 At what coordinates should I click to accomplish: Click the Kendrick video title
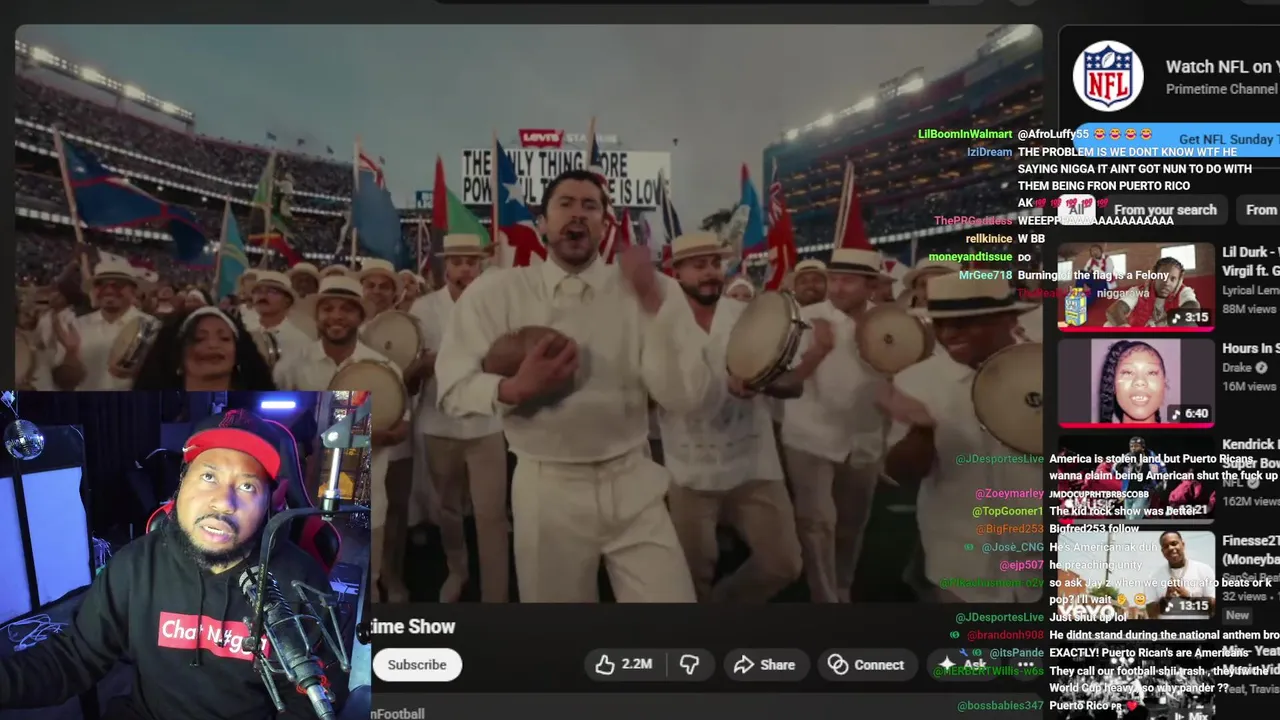pos(1251,453)
